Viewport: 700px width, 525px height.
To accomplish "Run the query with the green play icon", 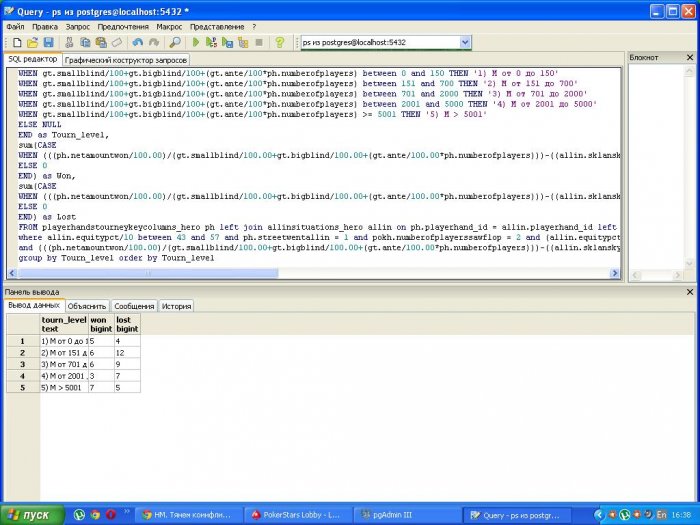I will click(x=197, y=43).
